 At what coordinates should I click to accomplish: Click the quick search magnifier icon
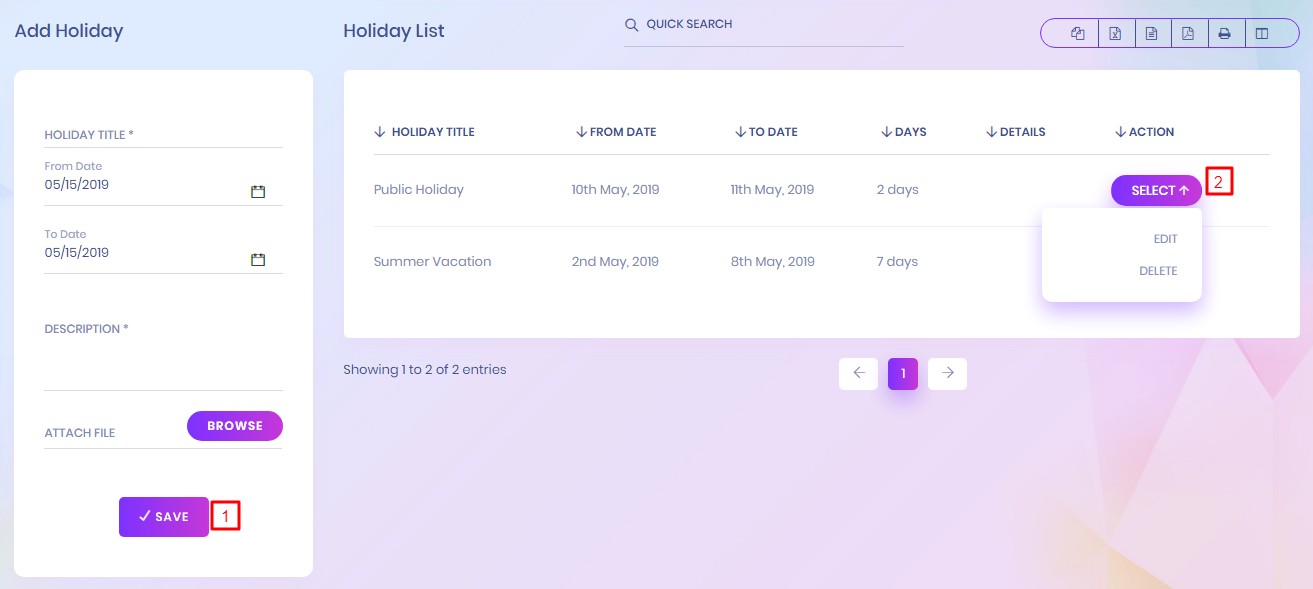point(631,25)
